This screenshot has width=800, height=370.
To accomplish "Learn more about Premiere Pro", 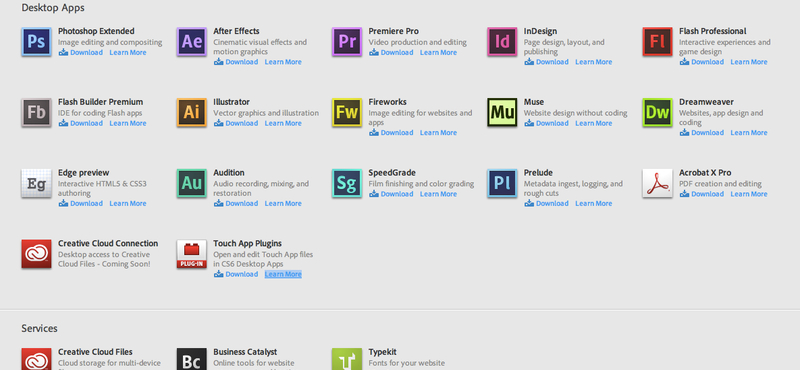I will [438, 53].
